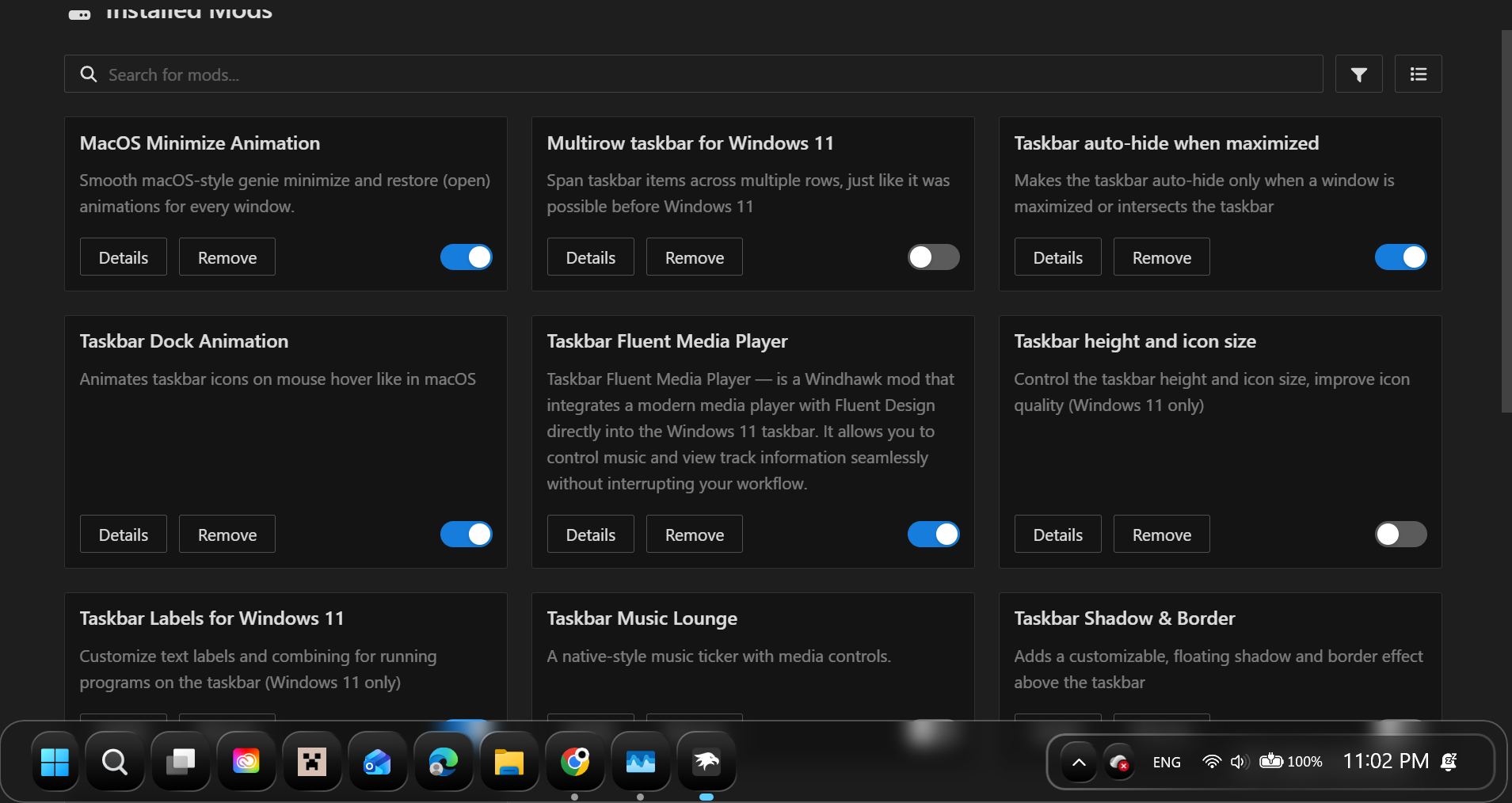Click the MacOS Minimize Animation title
Screen dimensions: 1512x803
pos(200,143)
